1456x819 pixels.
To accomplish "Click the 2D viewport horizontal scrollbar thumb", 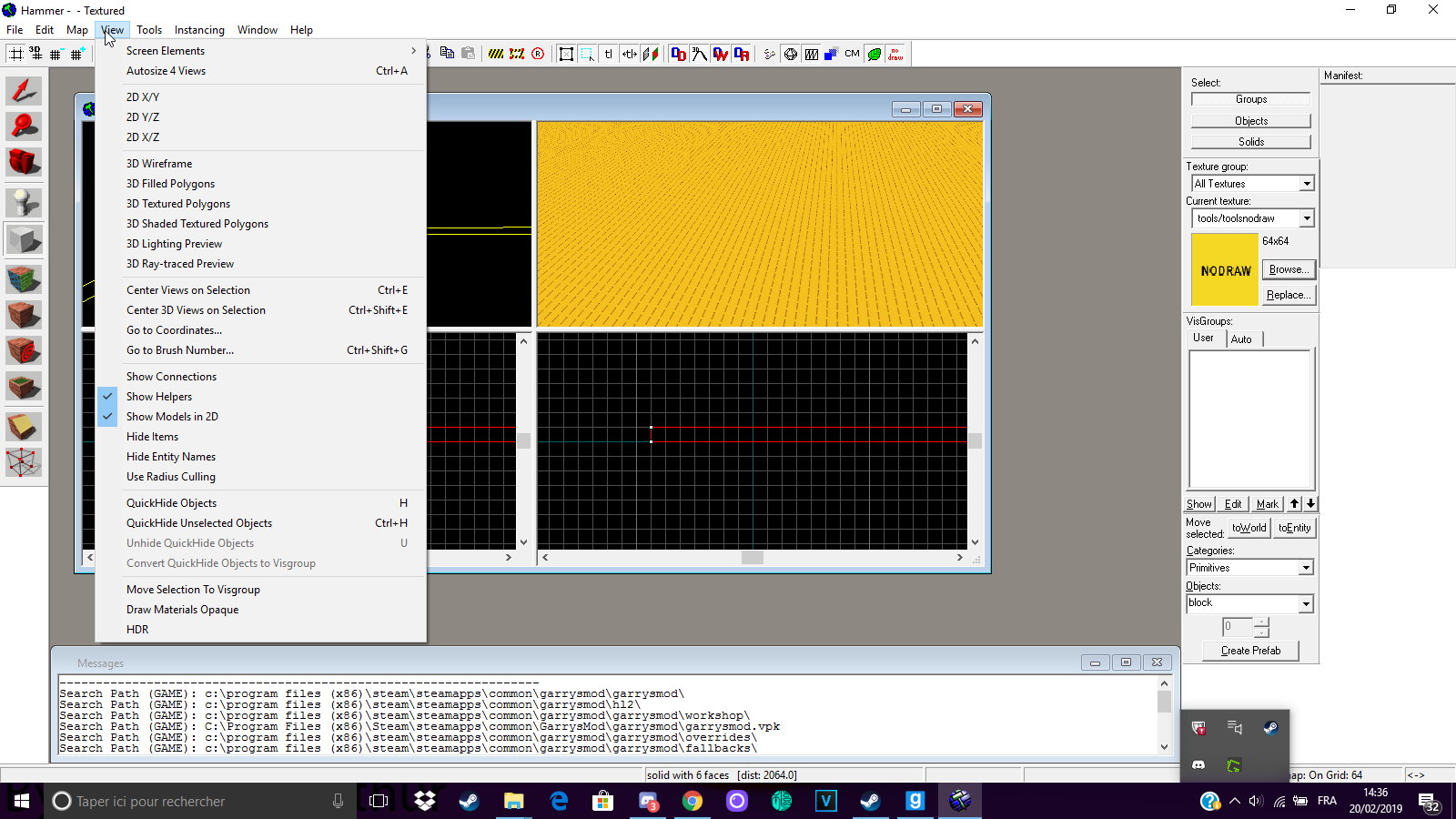I will point(753,558).
